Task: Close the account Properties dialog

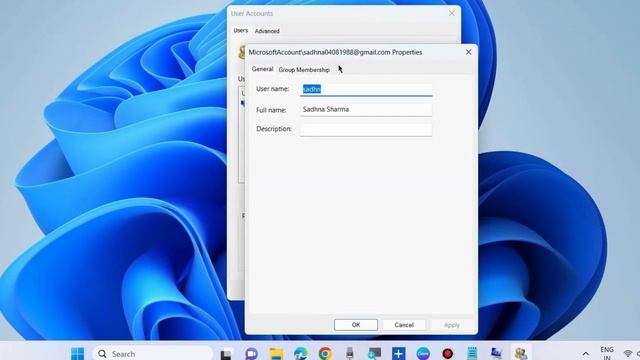Action: 469,52
